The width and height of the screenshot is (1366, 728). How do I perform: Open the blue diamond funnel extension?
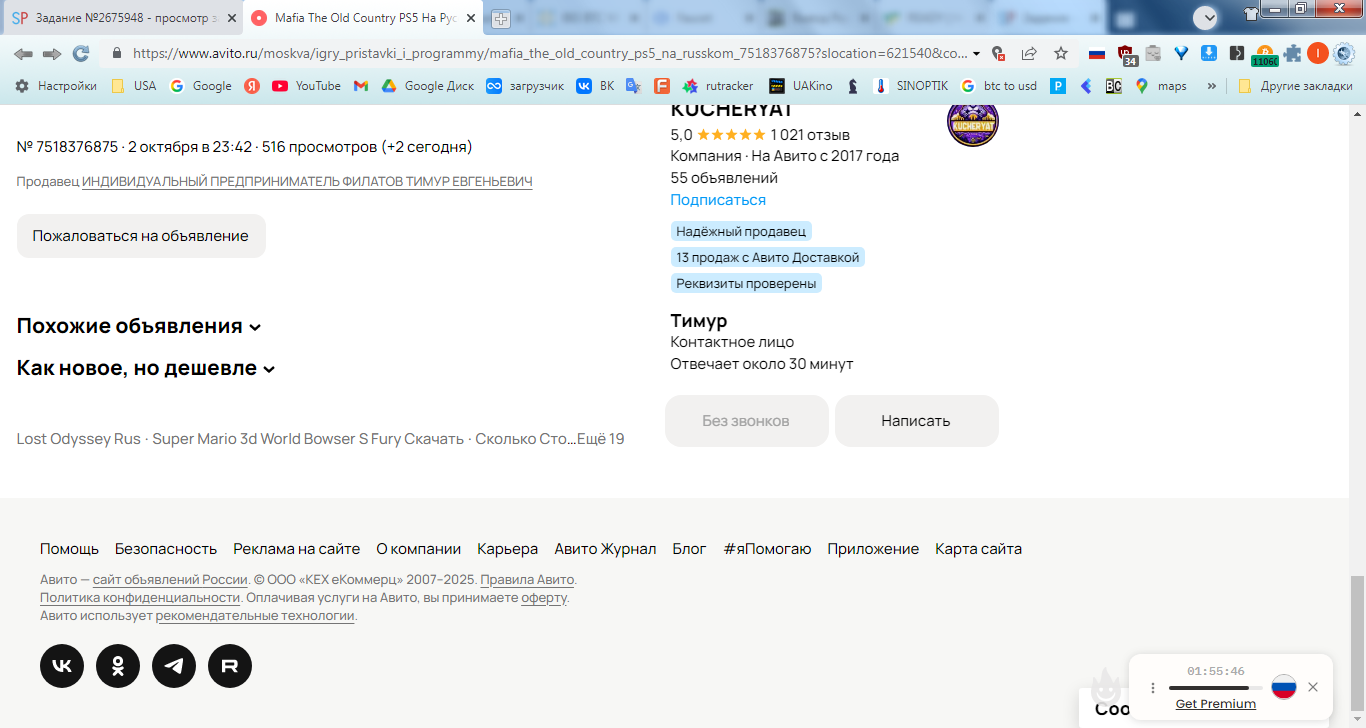(x=1181, y=53)
